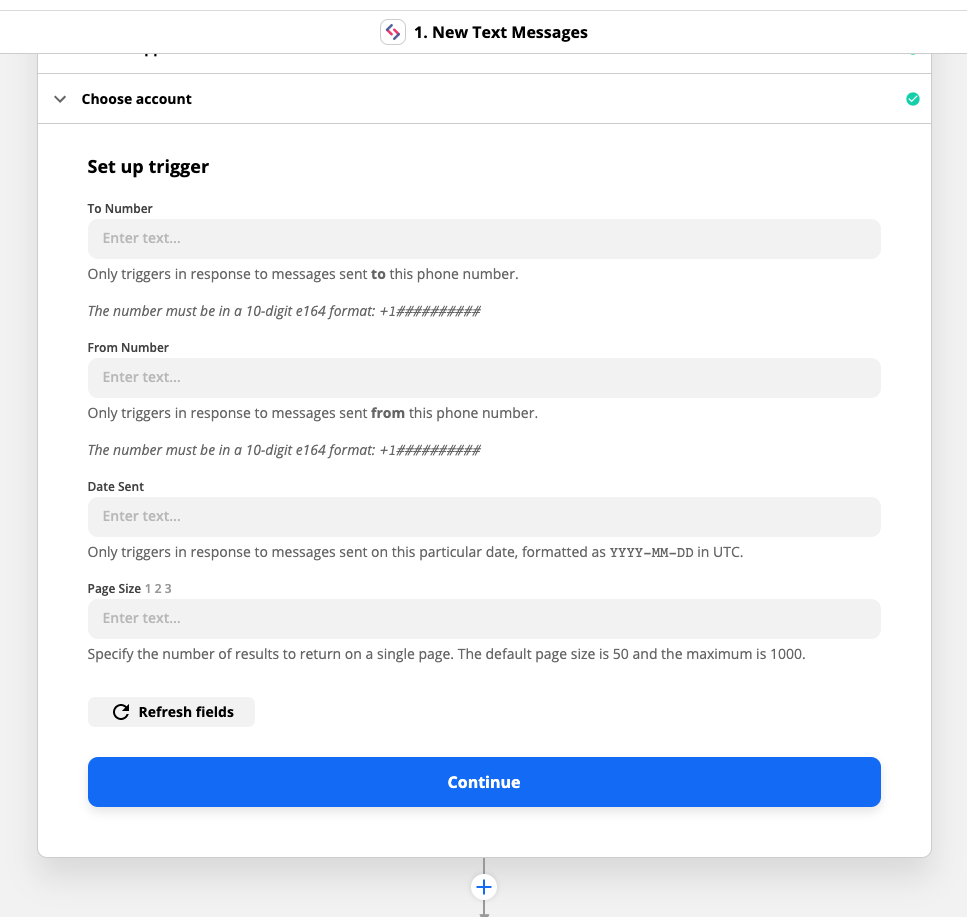Click into the From Number text field
Image resolution: width=967 pixels, height=917 pixels.
click(x=484, y=377)
